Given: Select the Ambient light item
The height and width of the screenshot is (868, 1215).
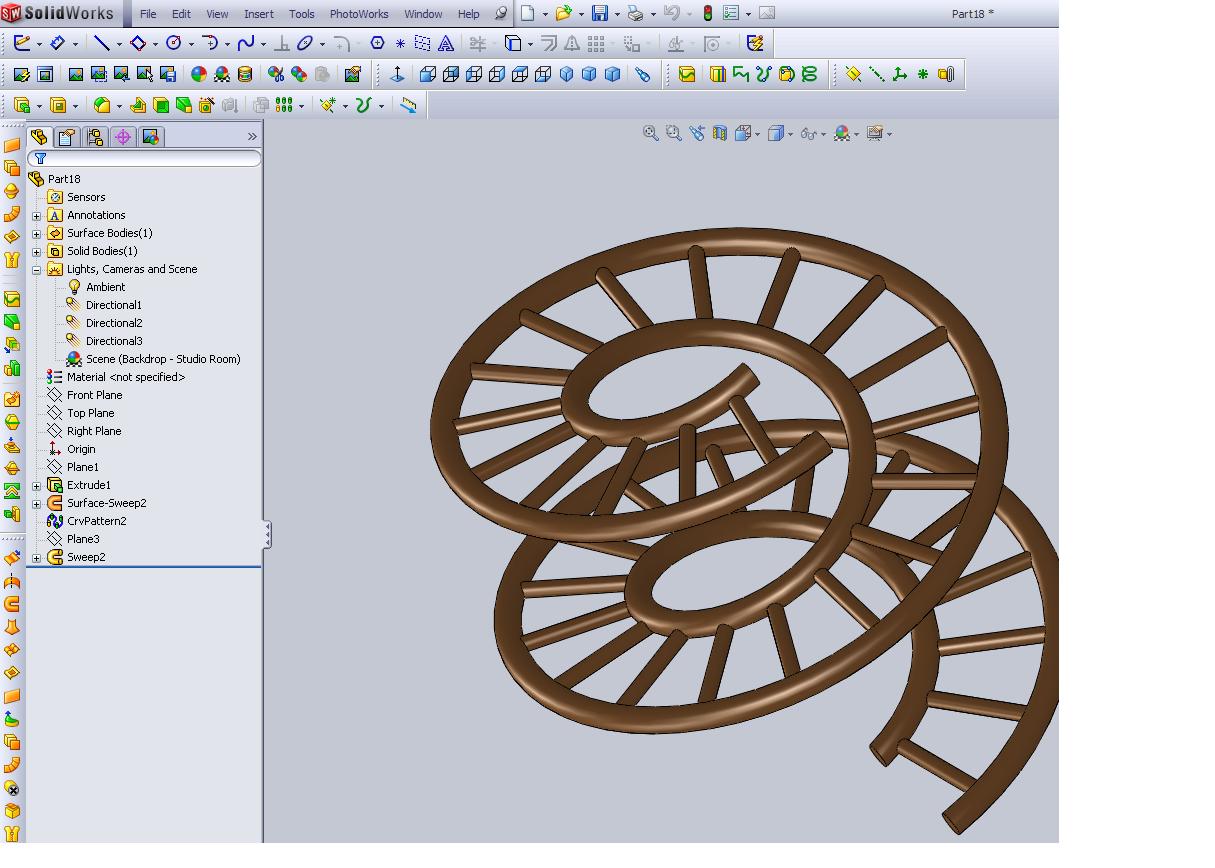Looking at the screenshot, I should pos(105,287).
